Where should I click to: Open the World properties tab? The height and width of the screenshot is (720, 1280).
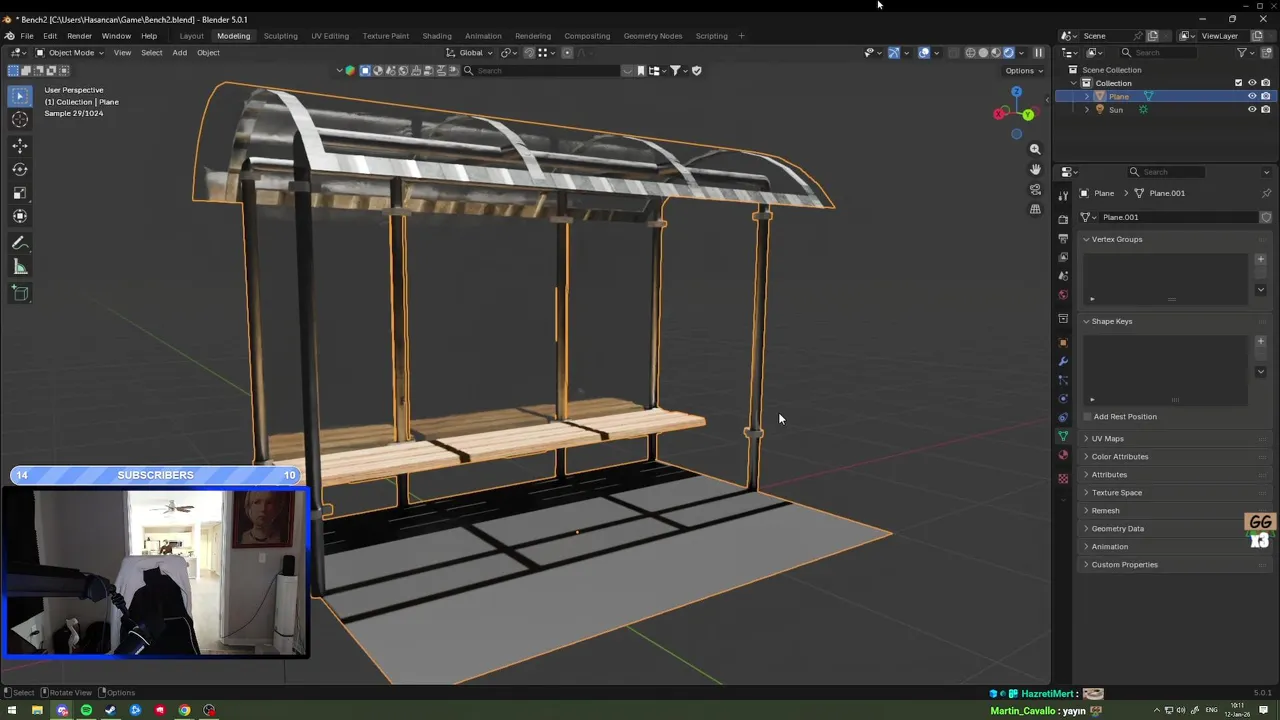[x=1063, y=295]
